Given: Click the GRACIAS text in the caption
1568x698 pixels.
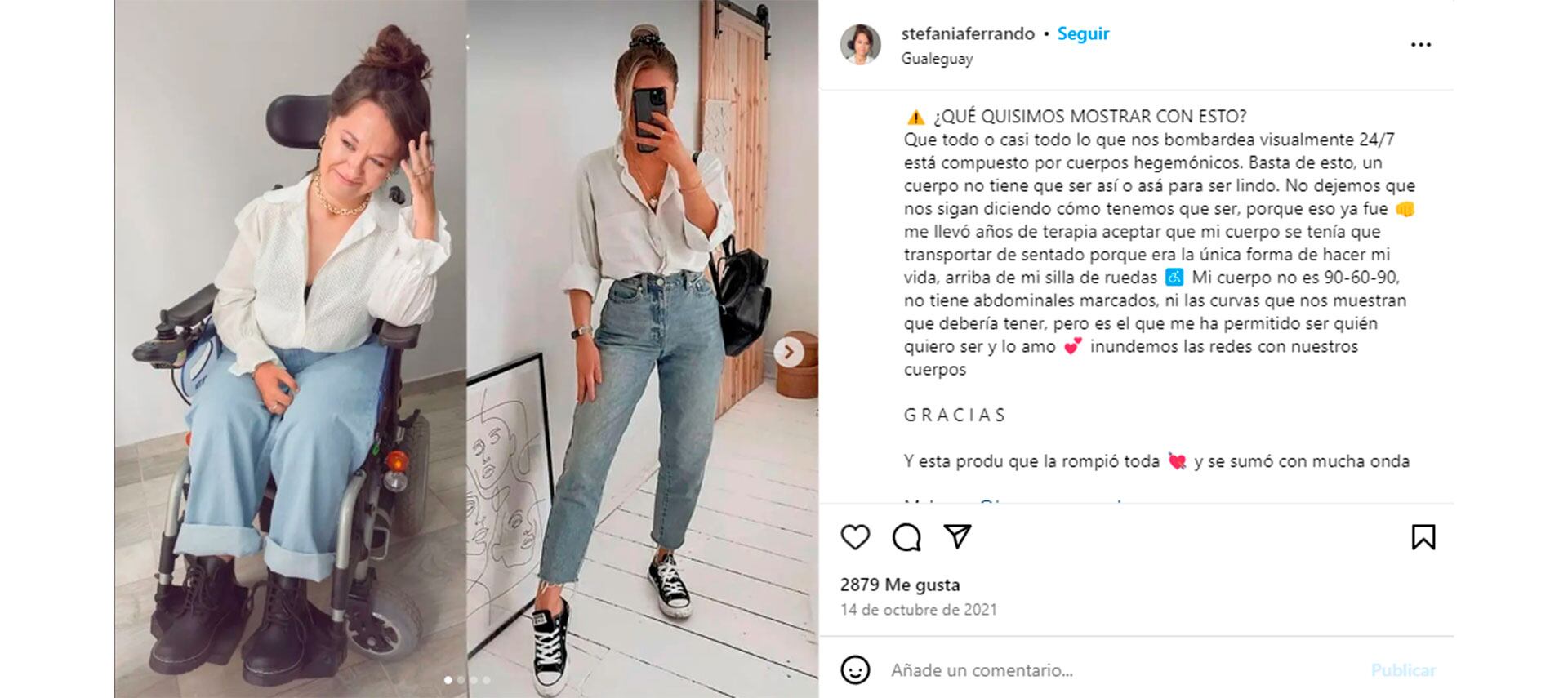Looking at the screenshot, I should tap(955, 415).
